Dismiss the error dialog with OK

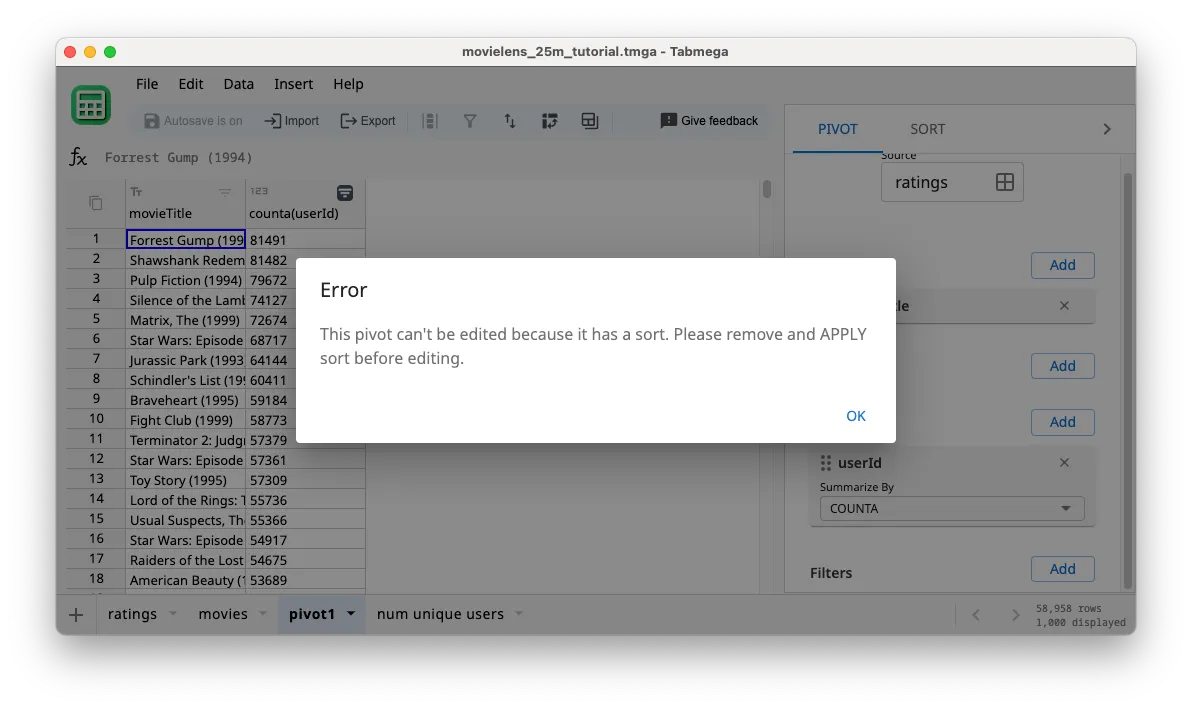coord(855,415)
